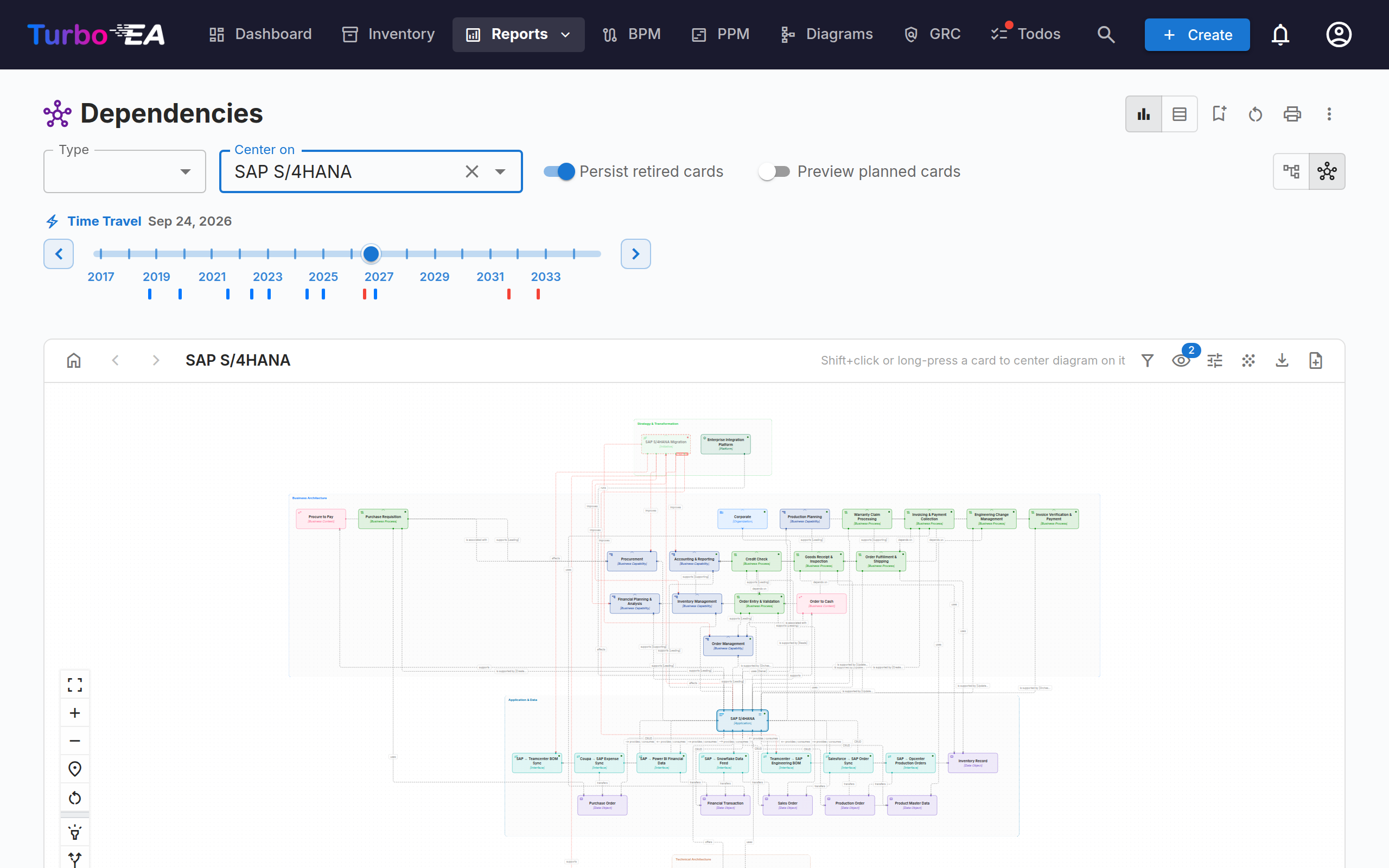Select the SAP S/4HANA application card

click(742, 720)
